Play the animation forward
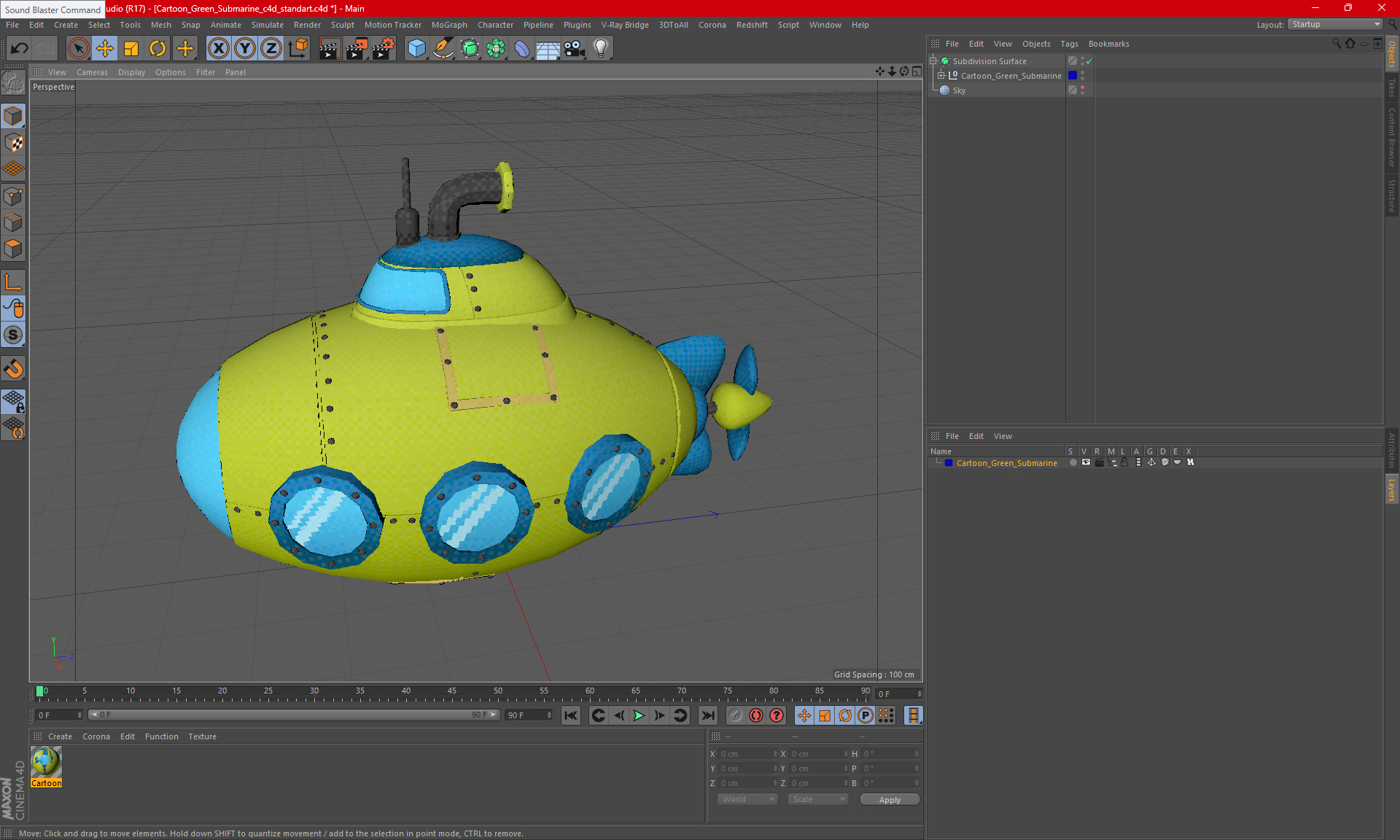1400x840 pixels. point(639,715)
